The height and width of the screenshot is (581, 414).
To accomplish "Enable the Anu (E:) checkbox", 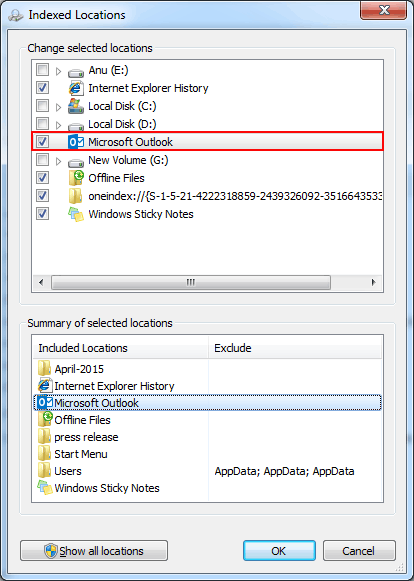I will 42,69.
